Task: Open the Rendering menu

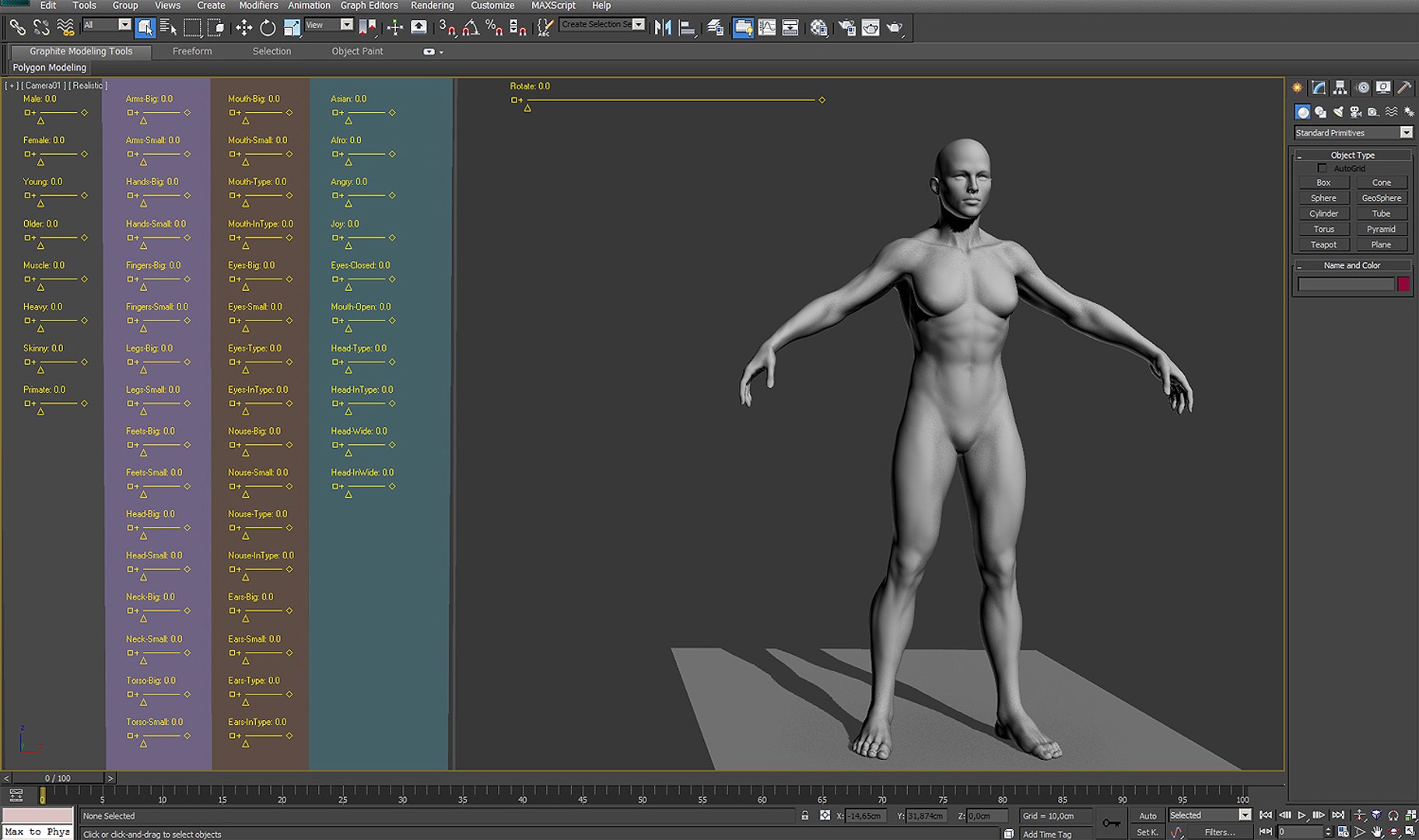Action: (433, 5)
